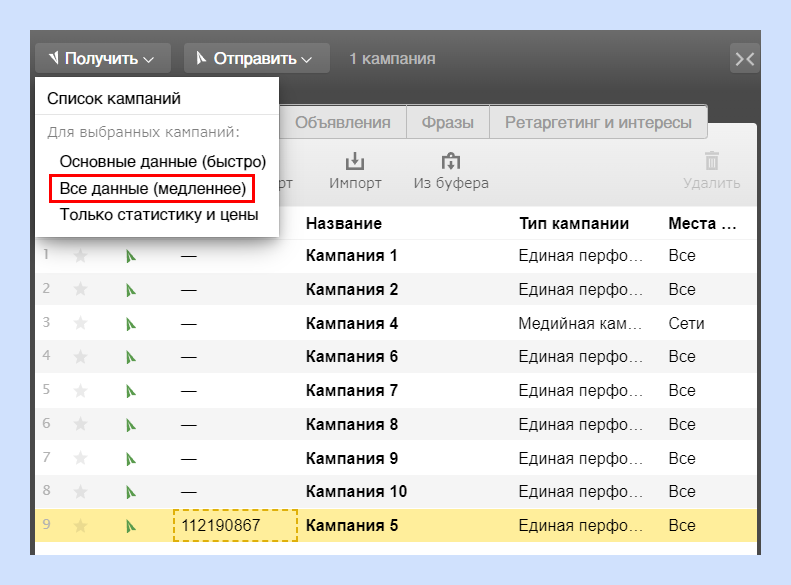This screenshot has height=585, width=791.
Task: Click green status arrow for Кампания 5
Action: 131,526
